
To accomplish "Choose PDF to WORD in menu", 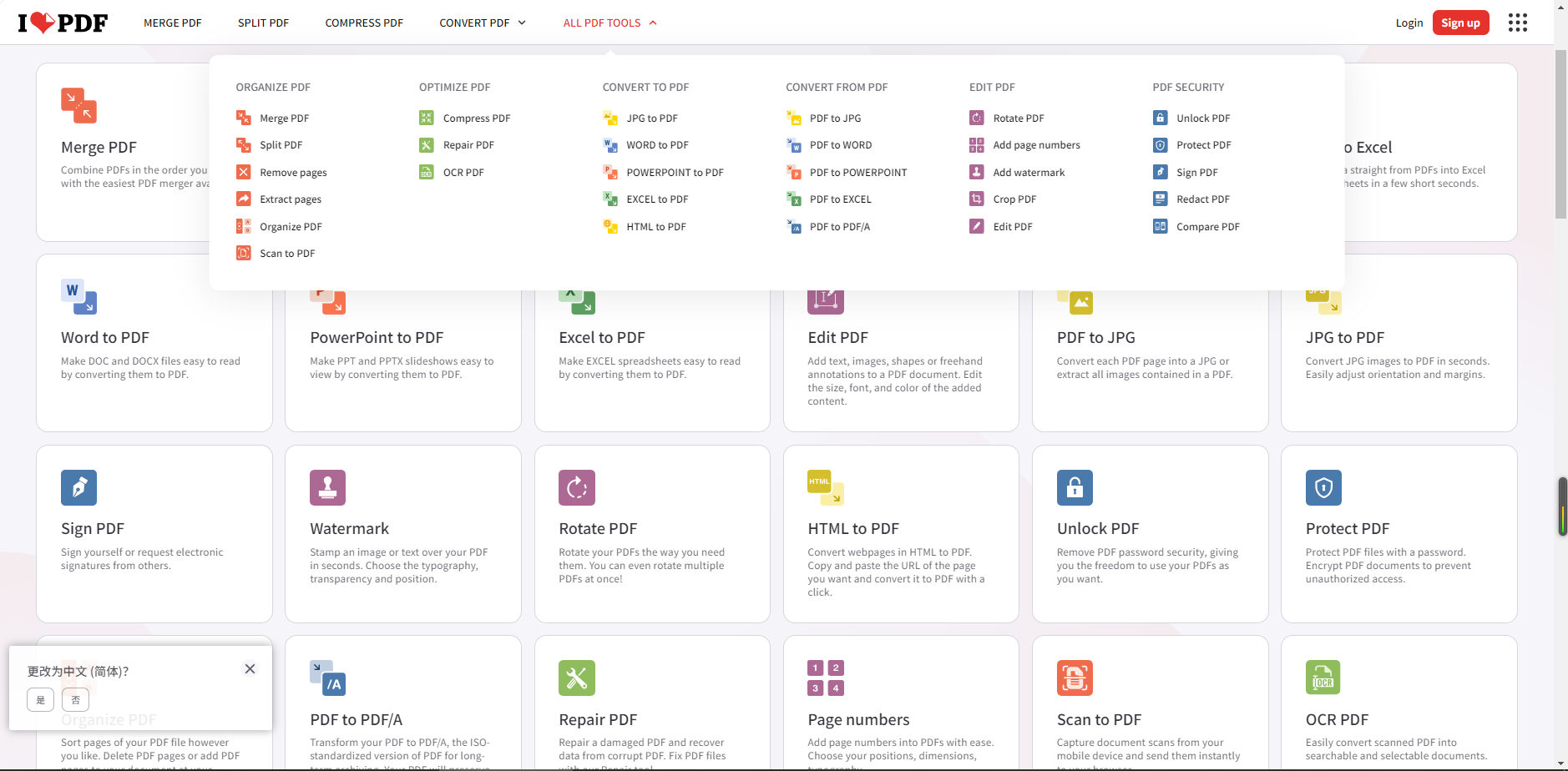I will [840, 145].
